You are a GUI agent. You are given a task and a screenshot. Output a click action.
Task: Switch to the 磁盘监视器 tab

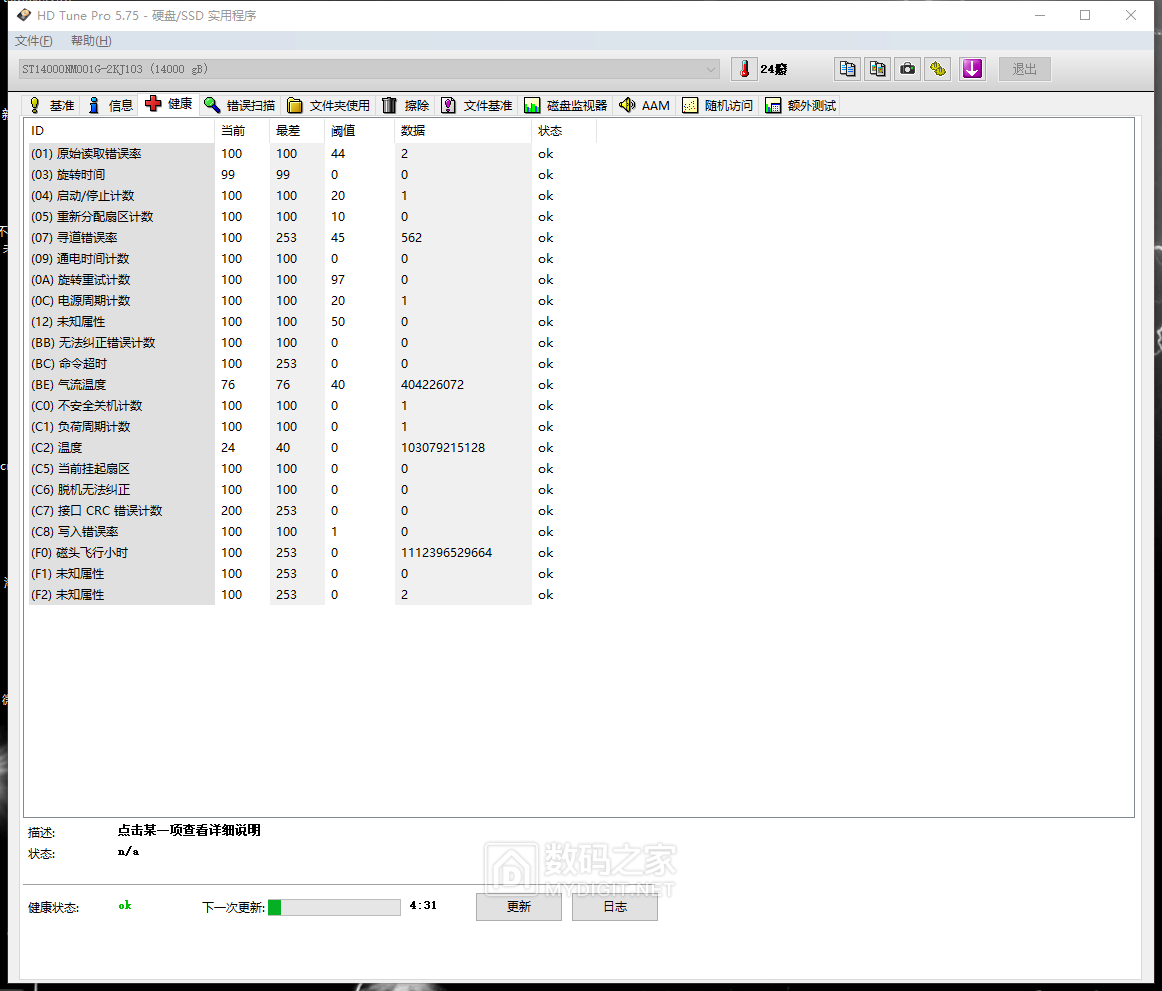point(566,105)
